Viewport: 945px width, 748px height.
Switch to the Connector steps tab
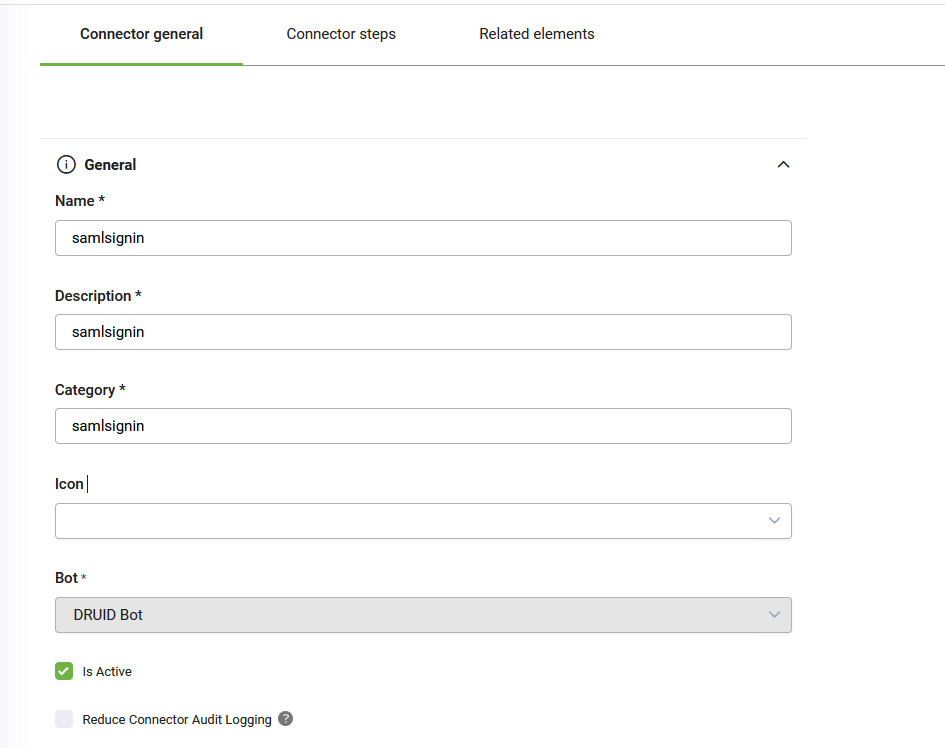[341, 34]
